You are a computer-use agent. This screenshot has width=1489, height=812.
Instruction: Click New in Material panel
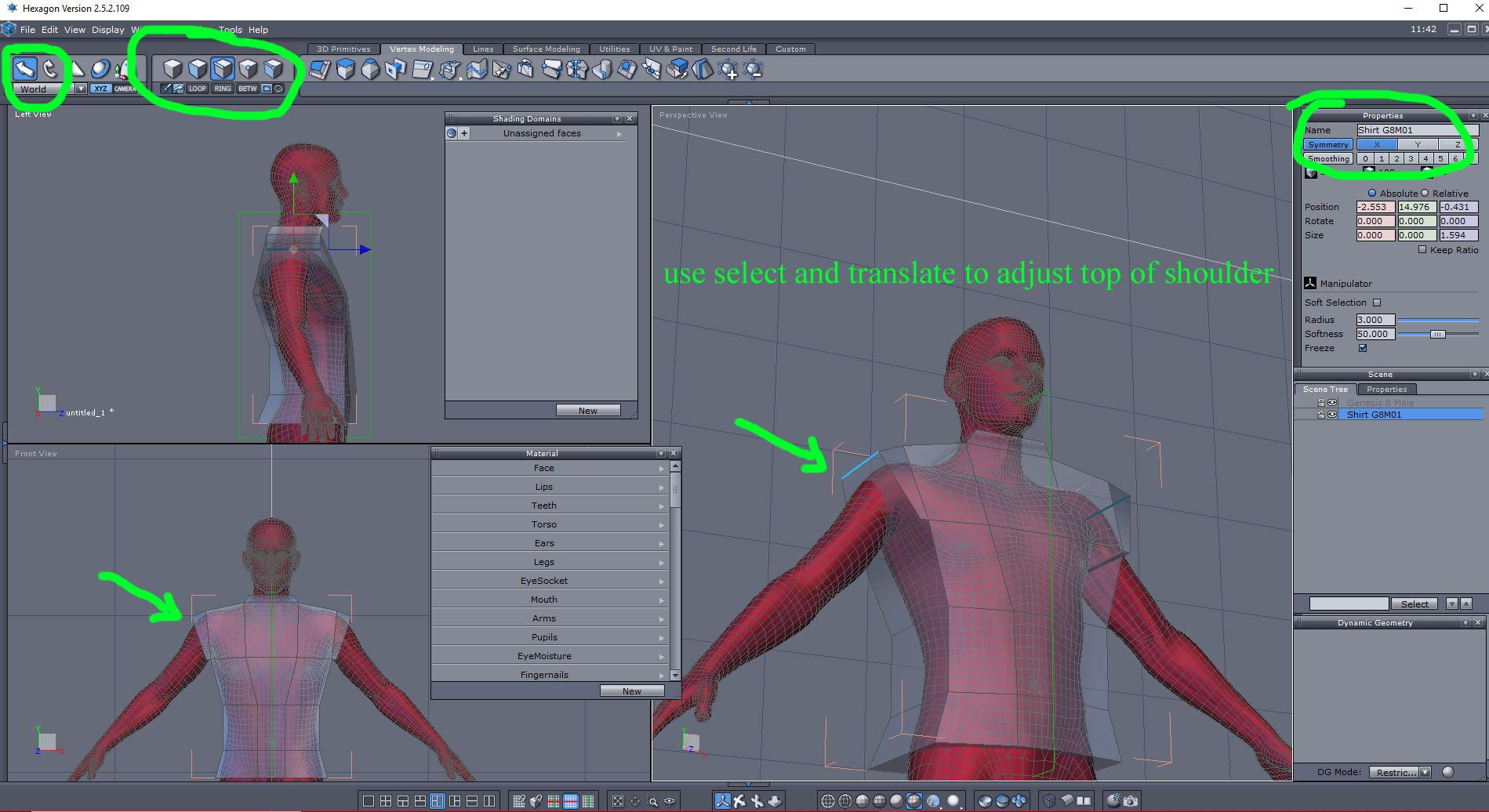coord(632,691)
